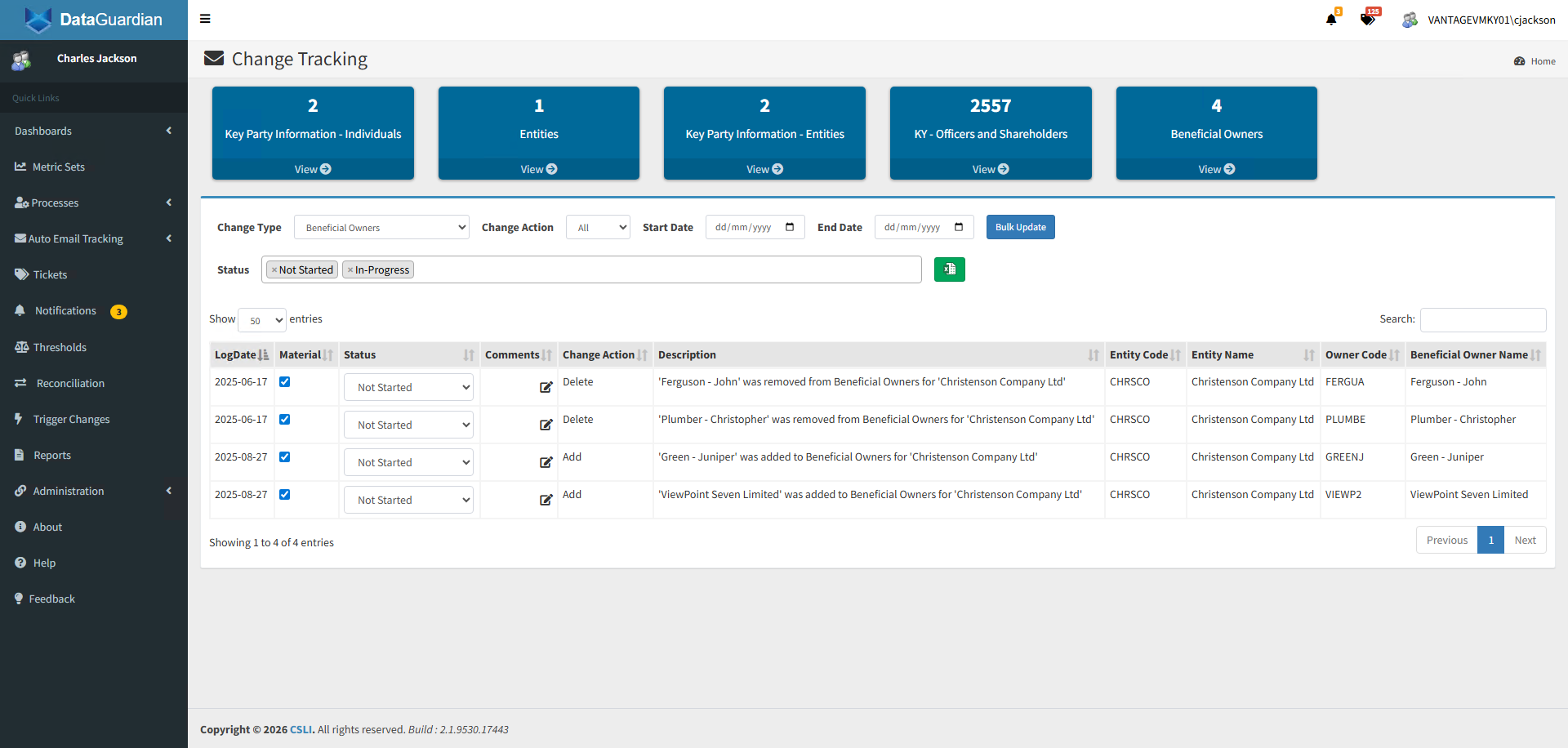Remove the Not Started status filter tag
The width and height of the screenshot is (1568, 748).
pos(274,270)
